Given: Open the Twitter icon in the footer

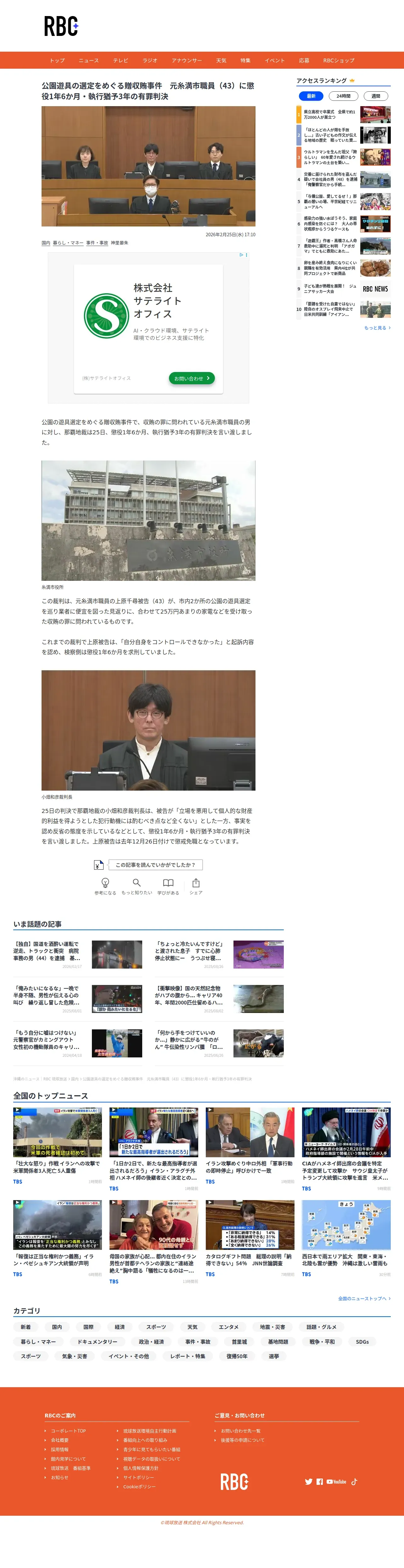Looking at the screenshot, I should (308, 1482).
